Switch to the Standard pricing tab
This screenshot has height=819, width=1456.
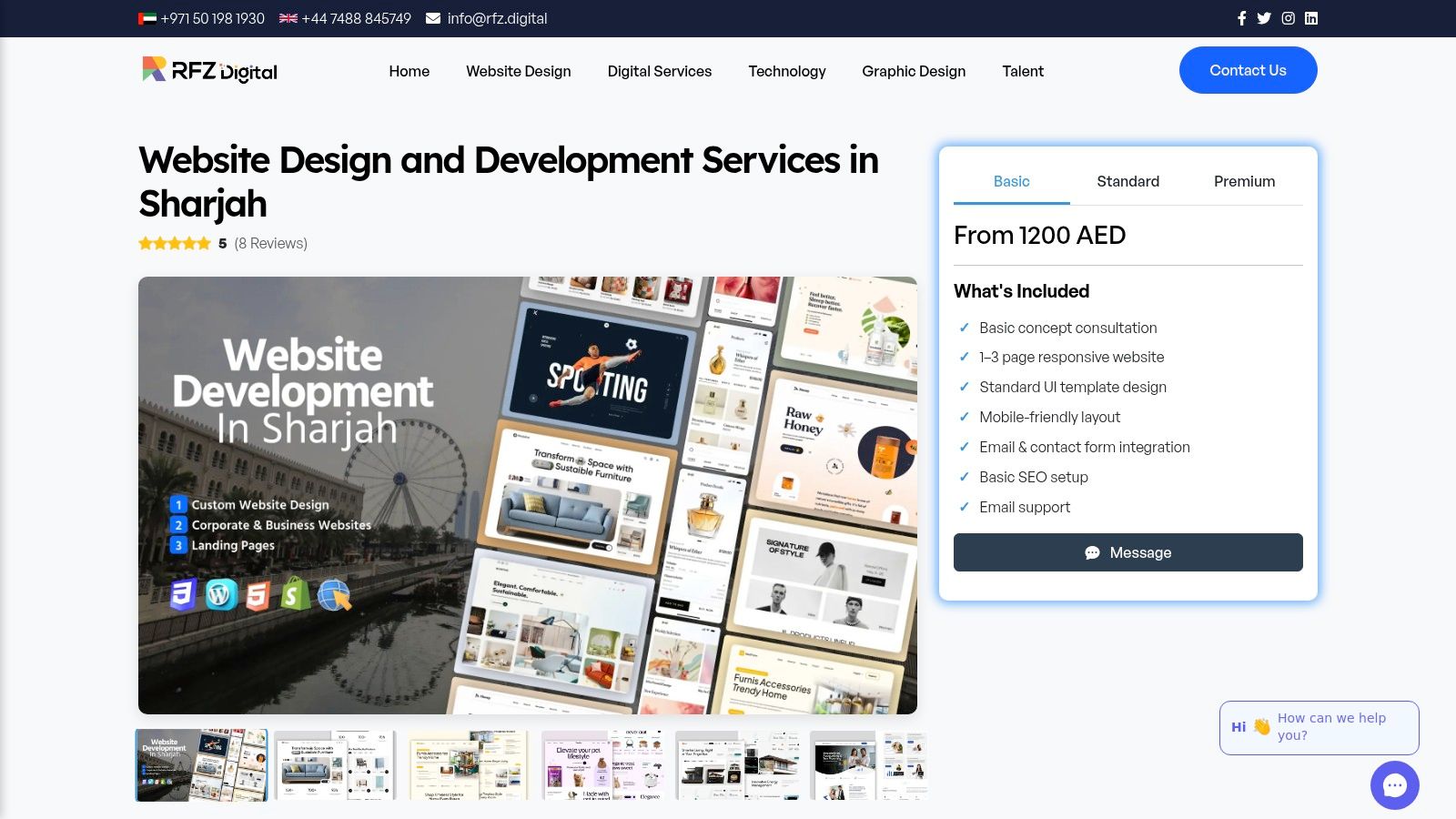click(1127, 181)
